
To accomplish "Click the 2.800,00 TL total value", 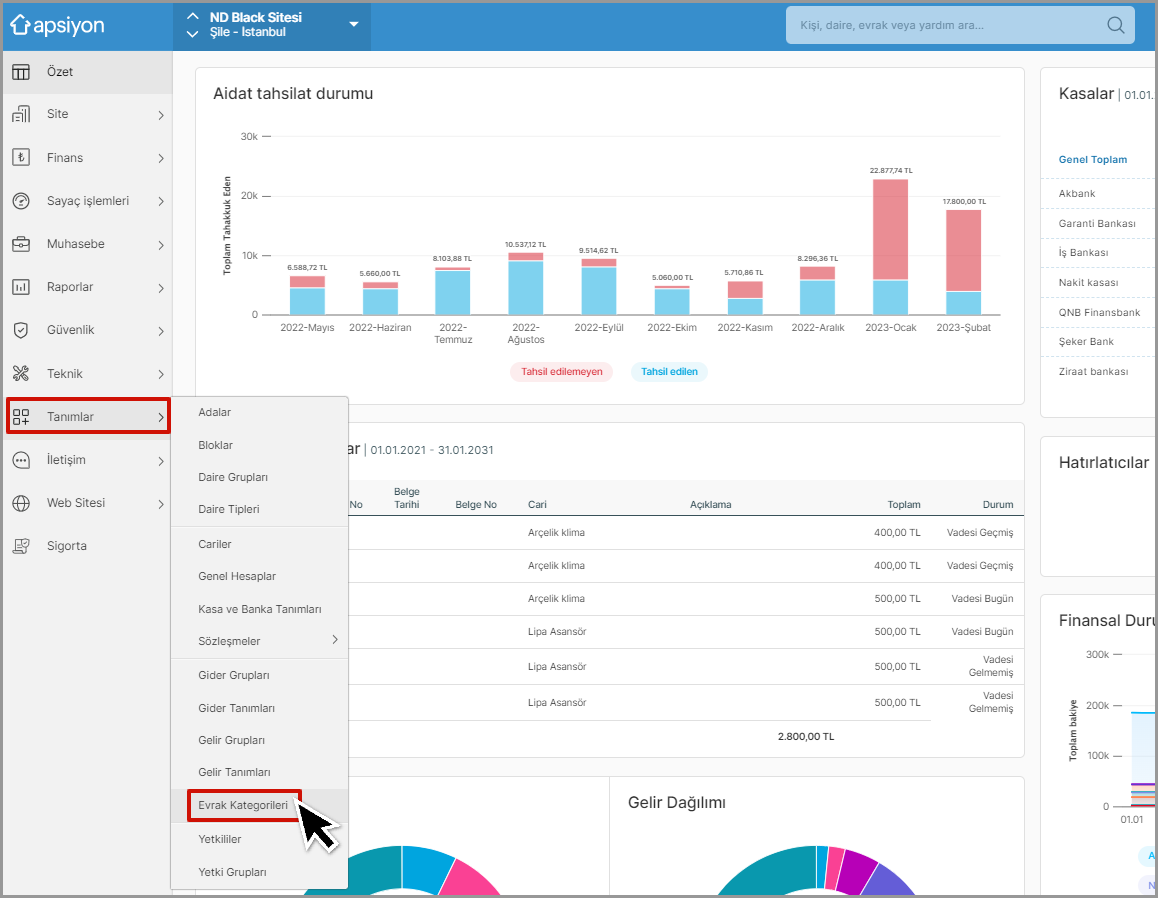I will tap(806, 736).
